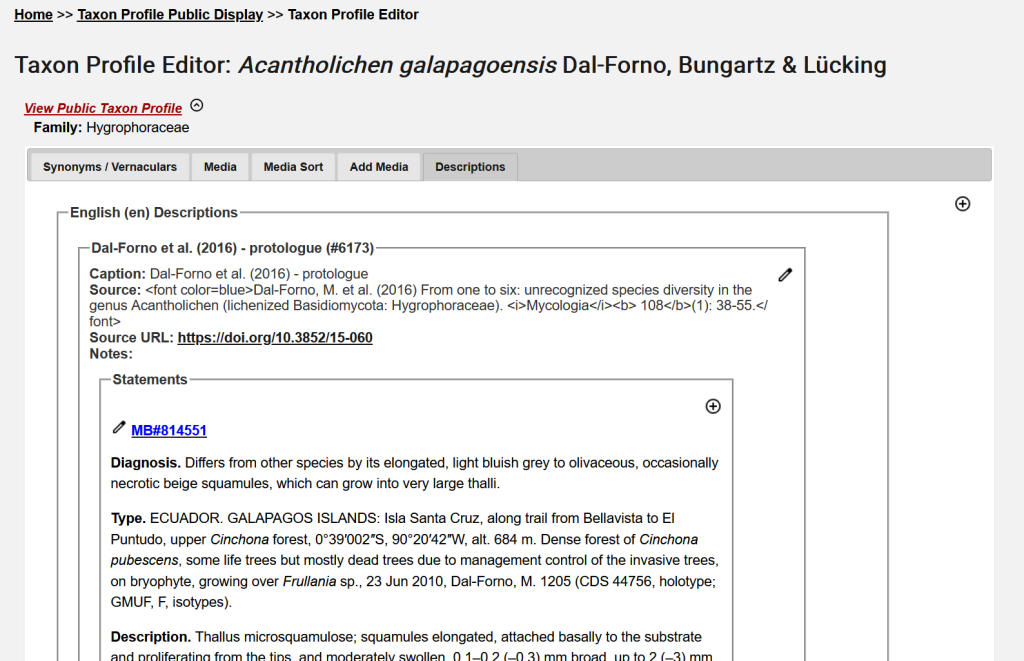Click the Statements section legend

coord(150,380)
